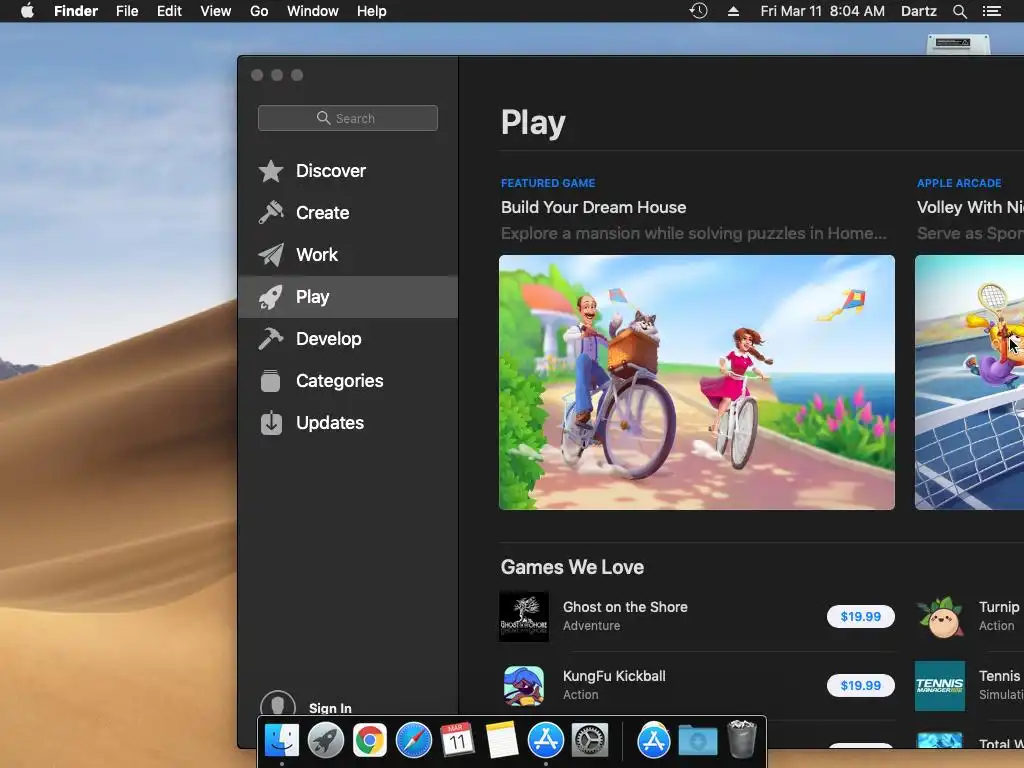Viewport: 1024px width, 768px height.
Task: Open Launchpad from the Dock
Action: (x=326, y=741)
